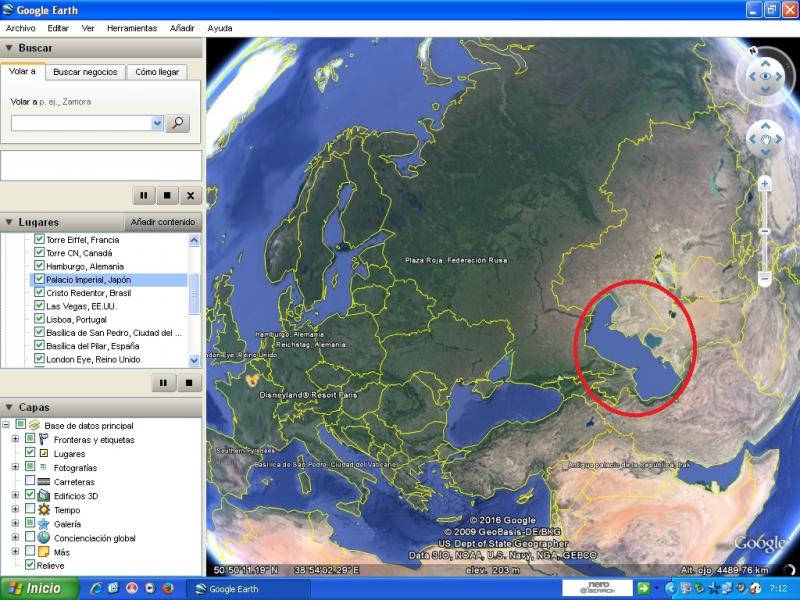The height and width of the screenshot is (600, 800).
Task: Click the pause button under search results
Action: pyautogui.click(x=144, y=195)
